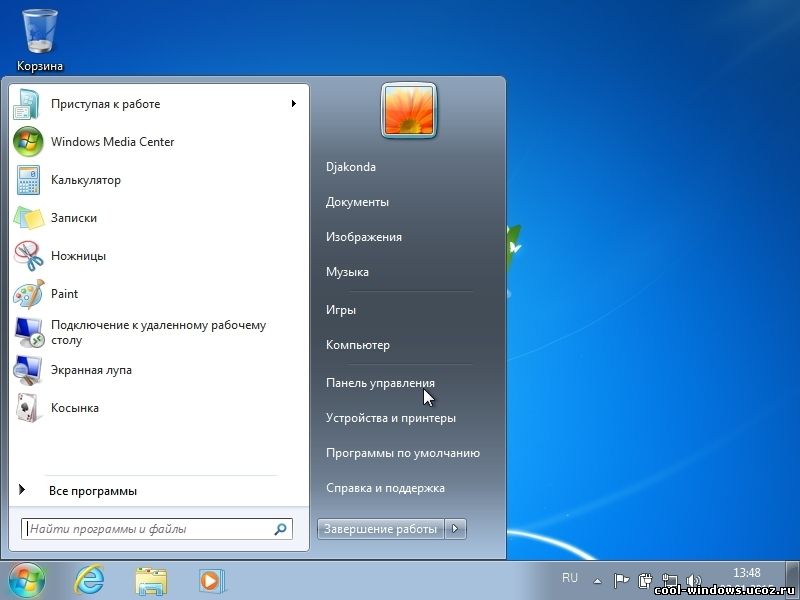Click the network tray icon

[669, 580]
